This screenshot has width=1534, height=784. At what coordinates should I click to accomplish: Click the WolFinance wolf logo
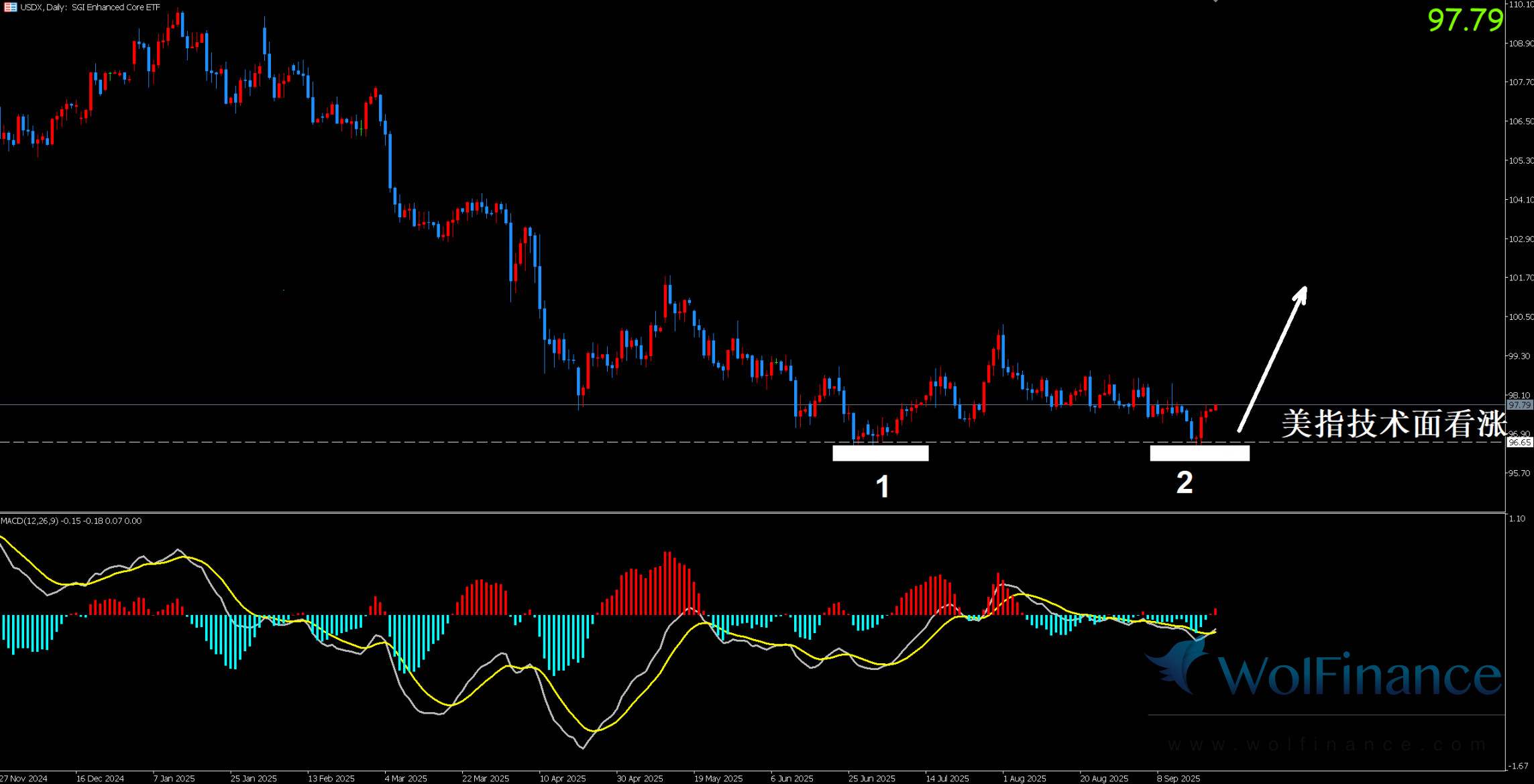coord(1181,666)
